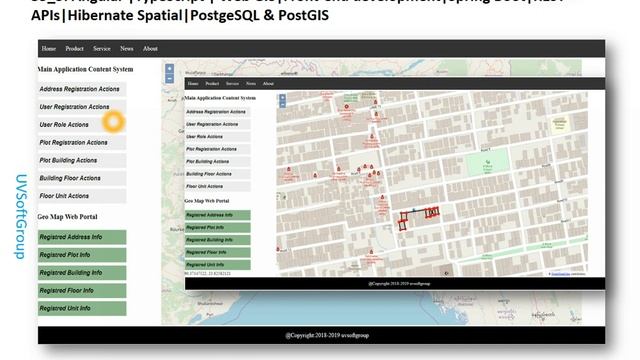Click Main Application Content System heading in front window
The height and width of the screenshot is (360, 640).
(220, 98)
